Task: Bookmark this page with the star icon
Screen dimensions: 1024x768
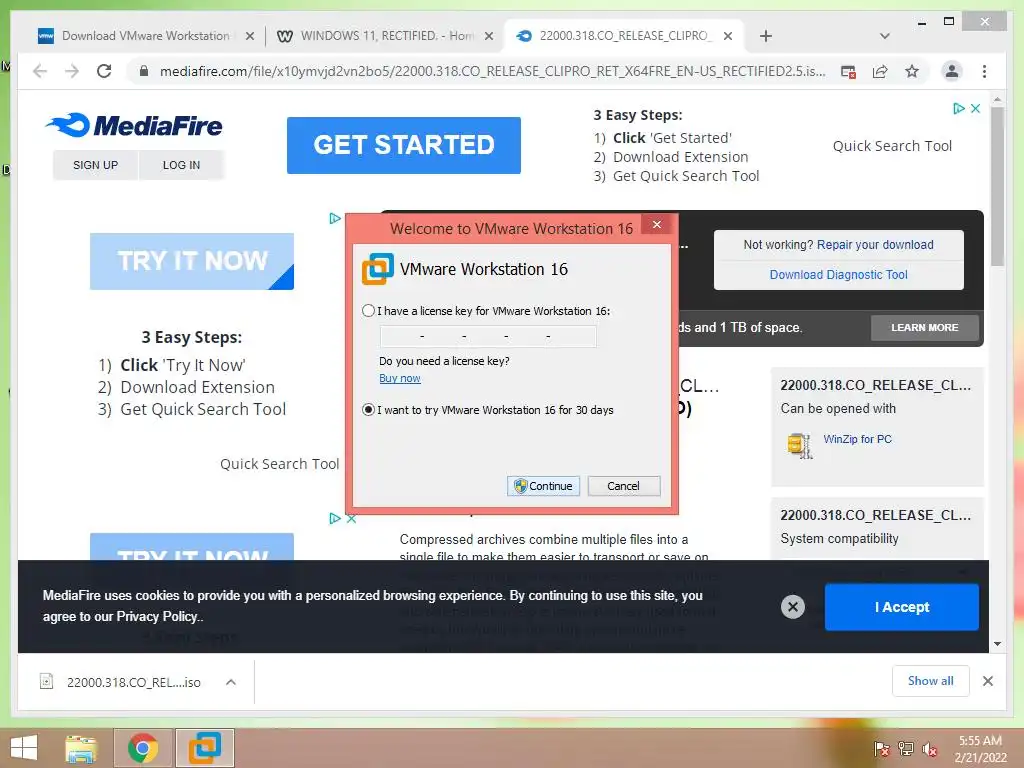Action: pyautogui.click(x=912, y=71)
